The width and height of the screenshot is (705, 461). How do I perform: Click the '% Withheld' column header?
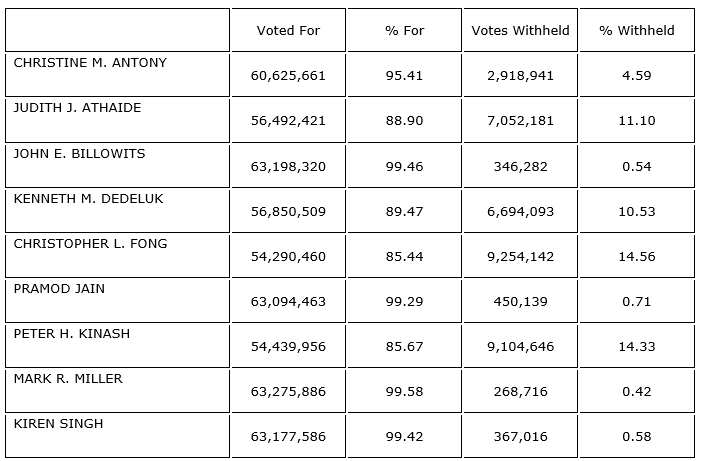636,30
